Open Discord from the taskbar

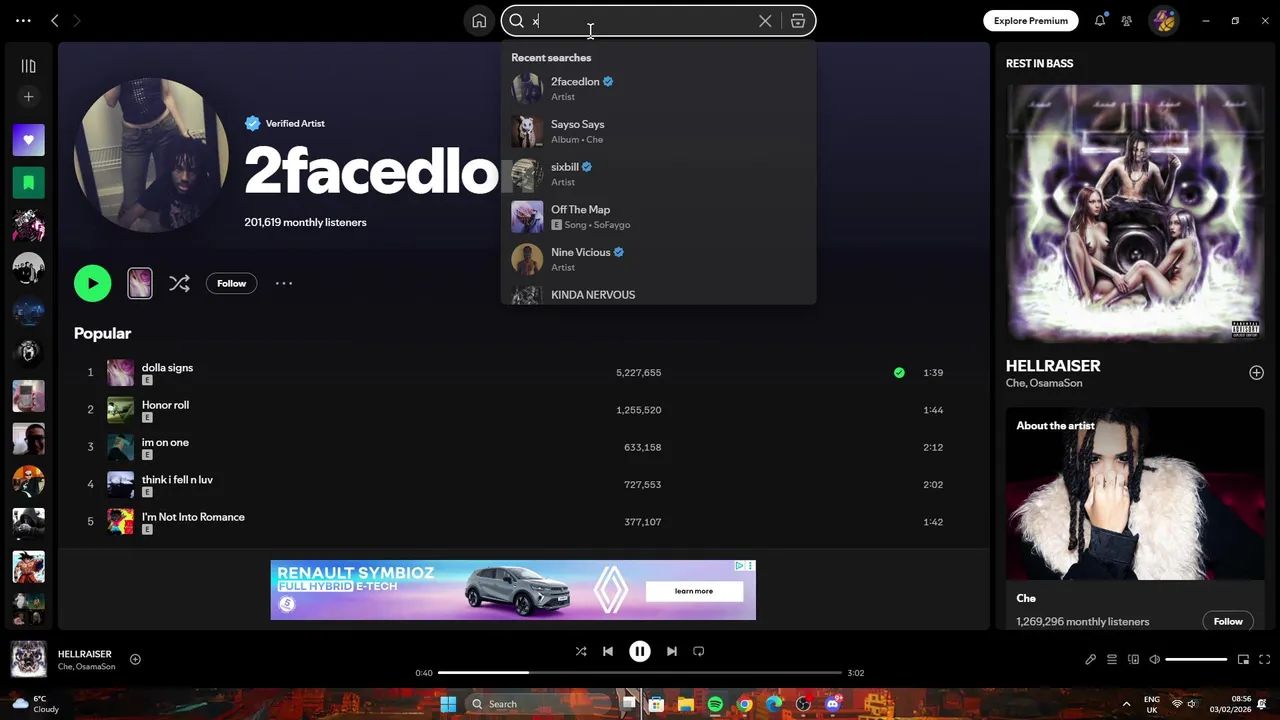pos(833,704)
